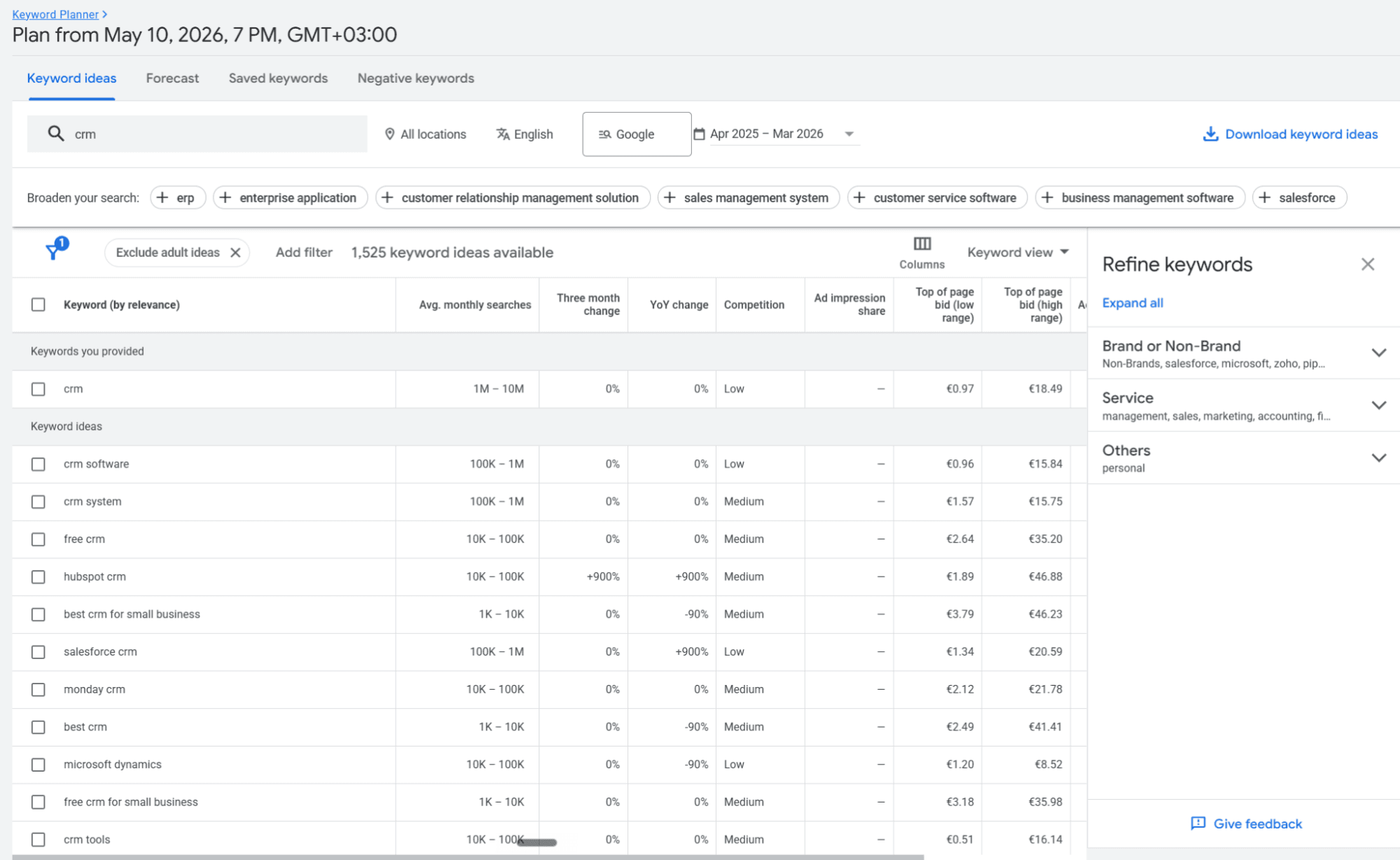Viewport: 1400px width, 860px height.
Task: Check the crm tools row
Action: click(39, 840)
